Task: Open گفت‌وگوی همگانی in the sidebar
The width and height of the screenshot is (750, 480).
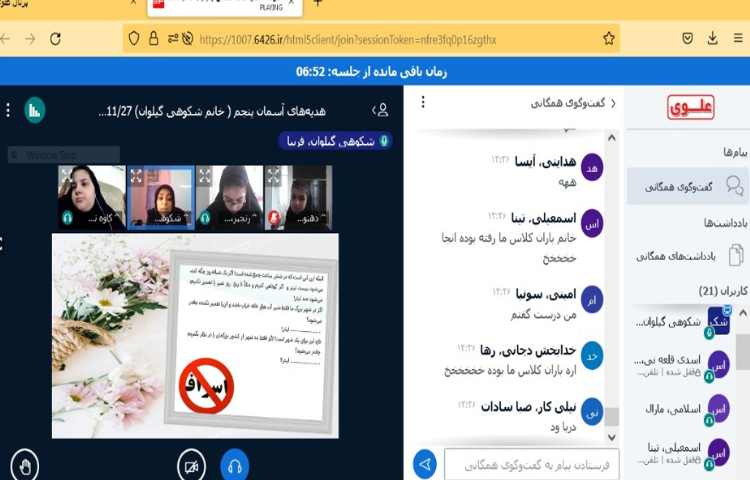Action: point(688,186)
